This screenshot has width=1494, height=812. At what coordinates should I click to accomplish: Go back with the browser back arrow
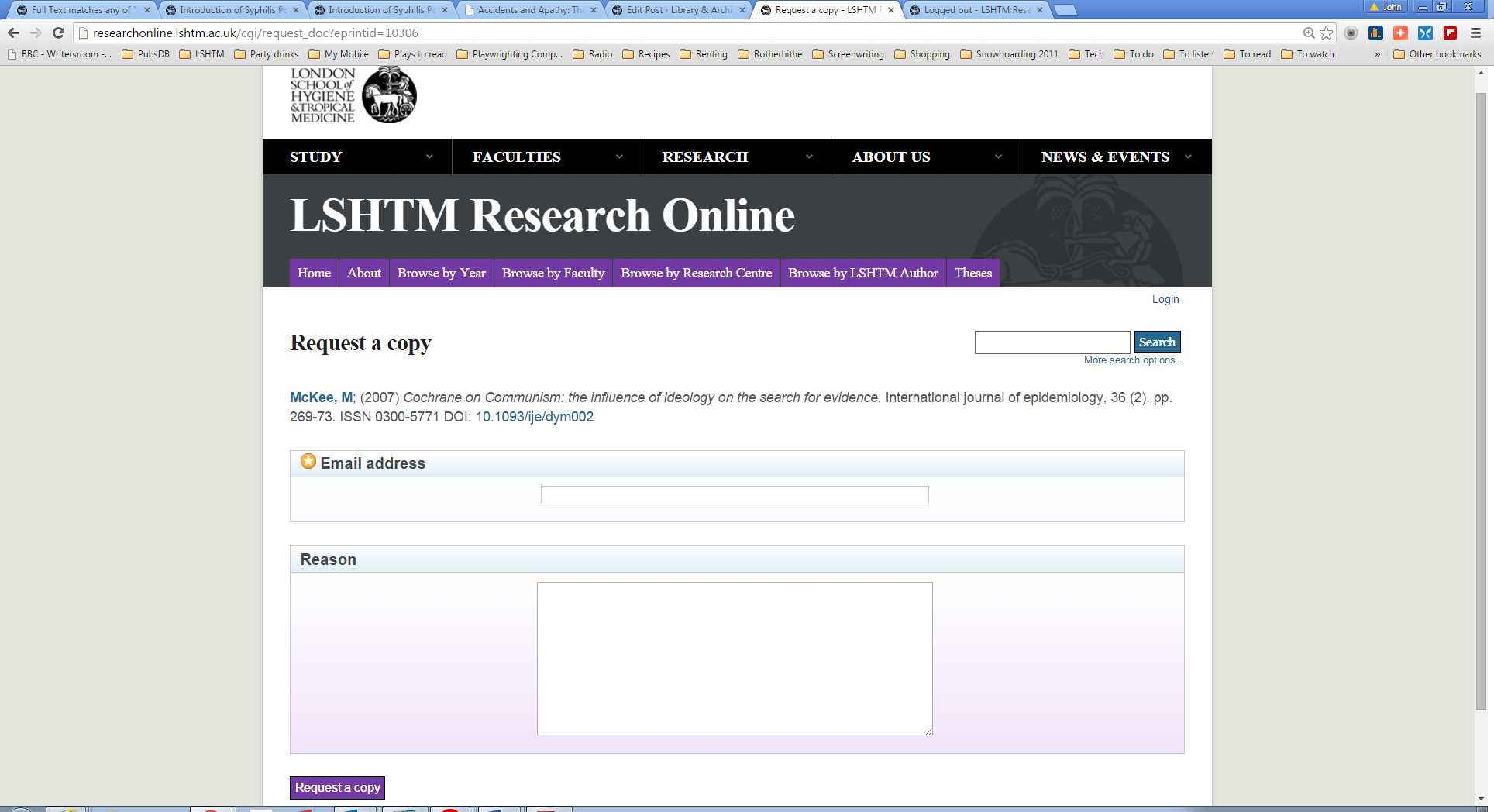[13, 33]
